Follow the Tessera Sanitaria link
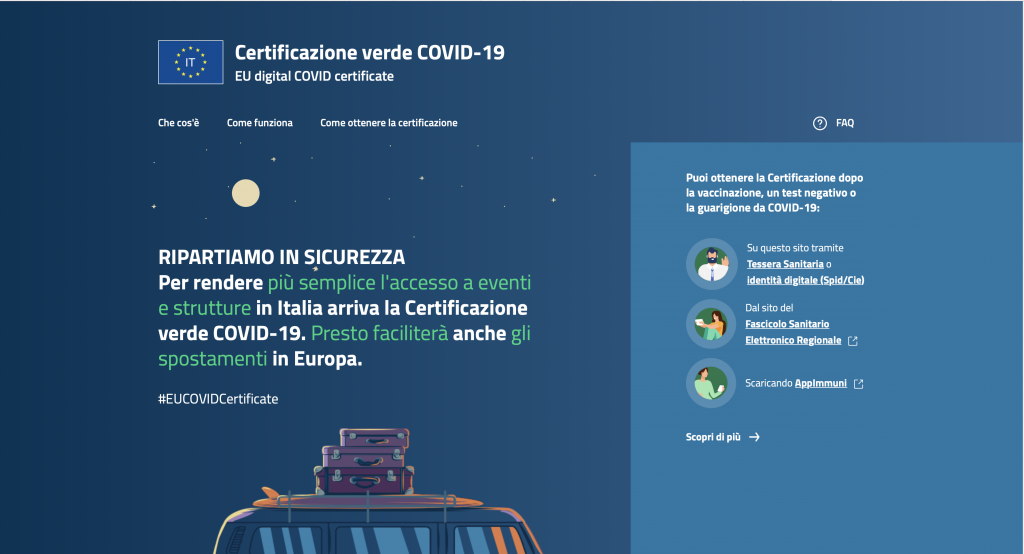The width and height of the screenshot is (1024, 554). click(x=785, y=264)
